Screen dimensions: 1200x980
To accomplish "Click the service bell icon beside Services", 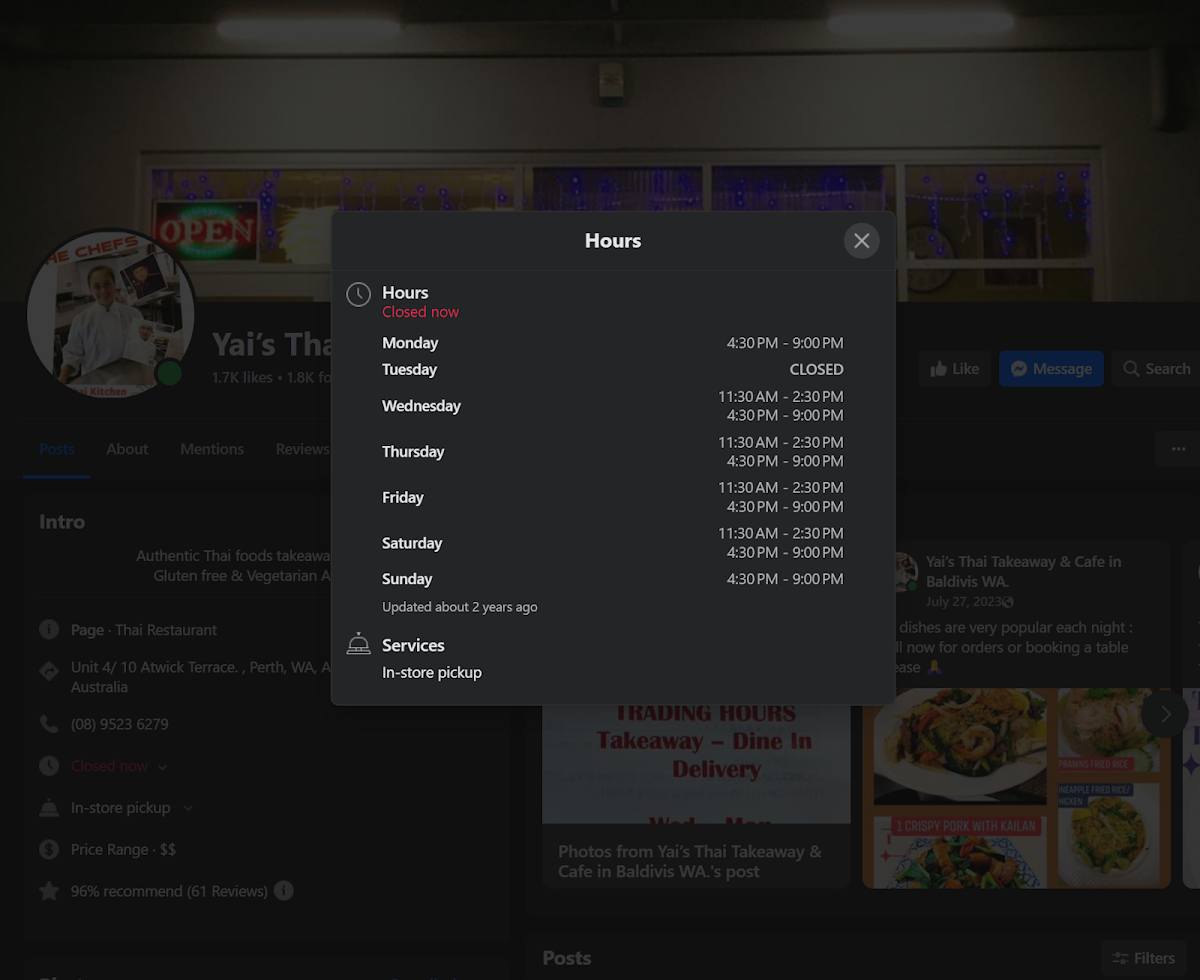I will point(358,644).
